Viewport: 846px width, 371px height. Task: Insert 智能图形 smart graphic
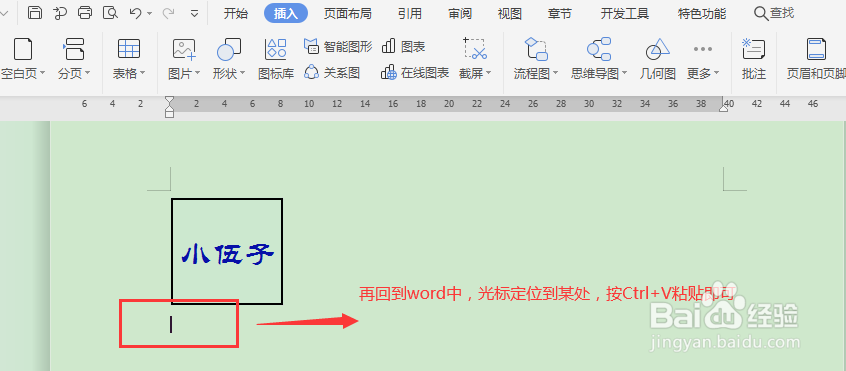pyautogui.click(x=338, y=46)
